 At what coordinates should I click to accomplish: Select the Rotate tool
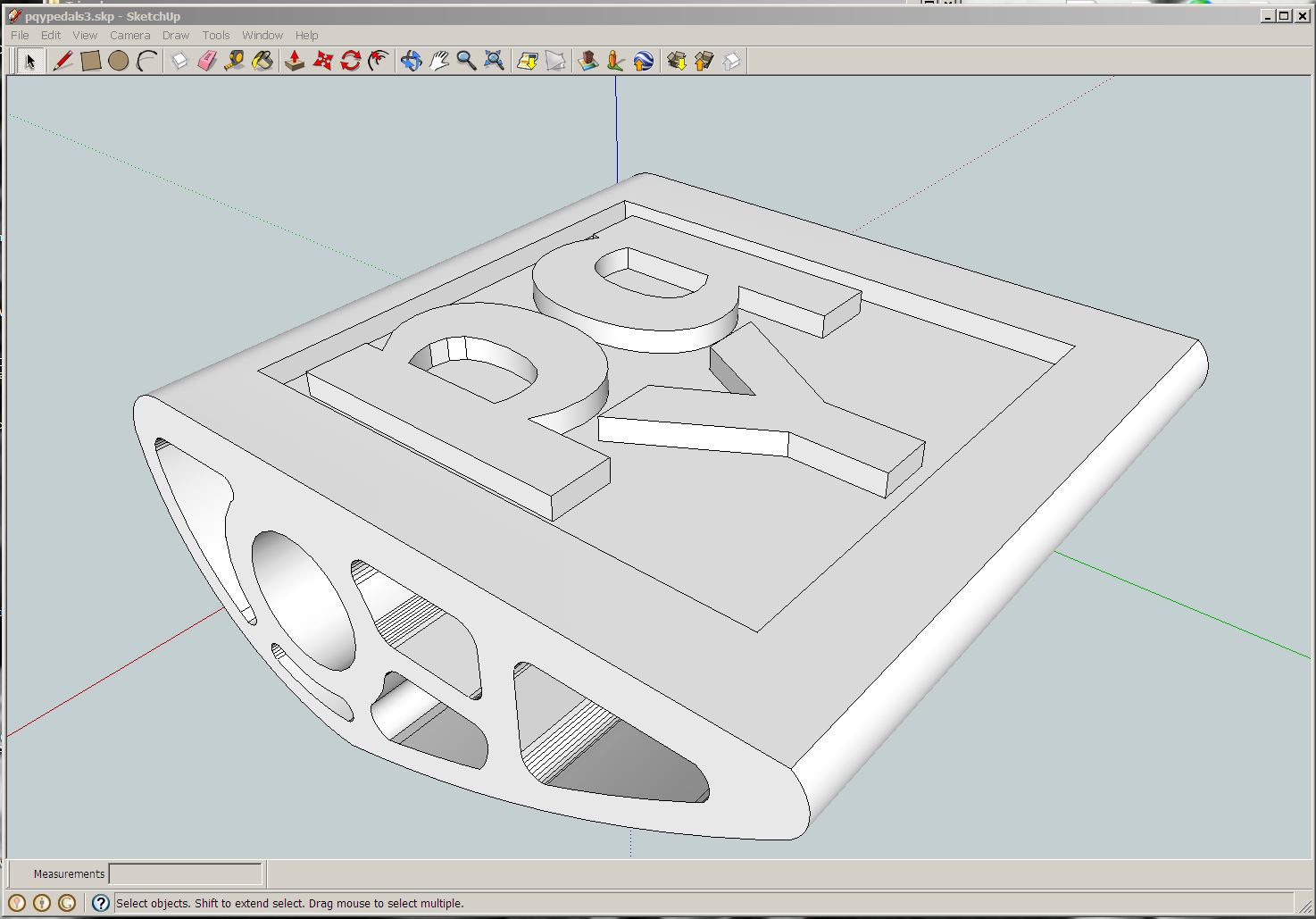(351, 61)
